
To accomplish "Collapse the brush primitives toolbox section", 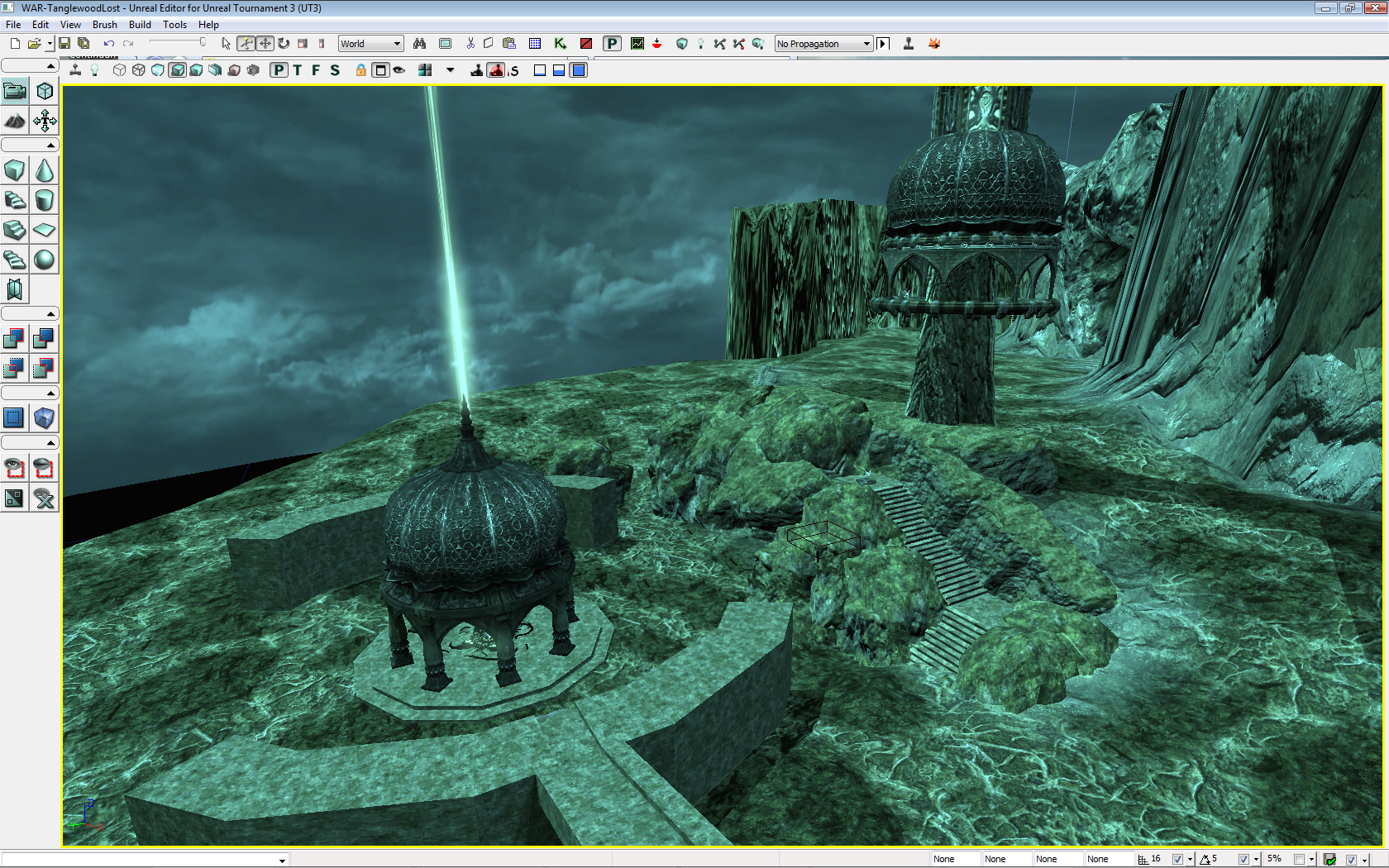I will click(30, 145).
